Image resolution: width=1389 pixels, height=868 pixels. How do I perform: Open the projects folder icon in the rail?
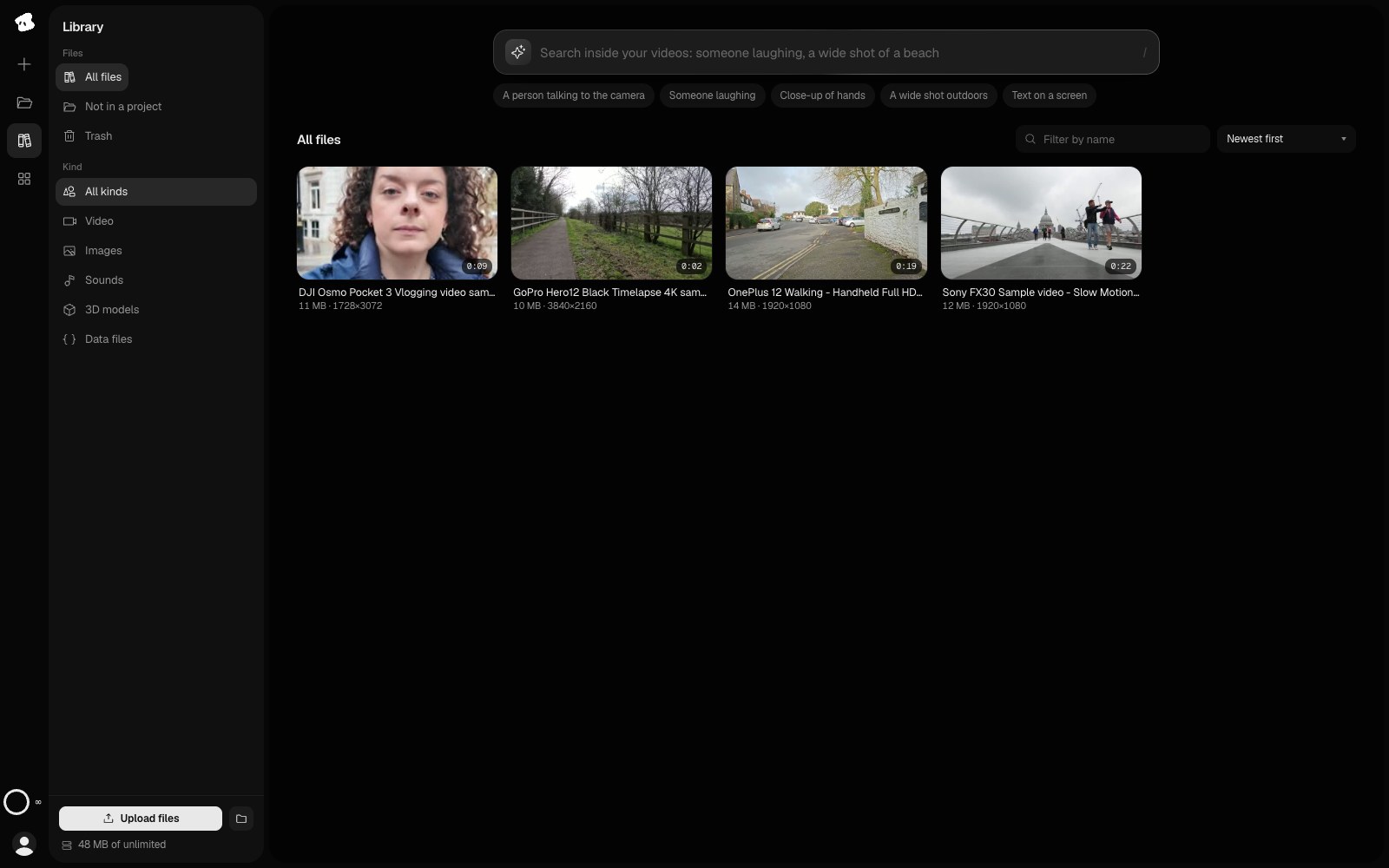point(24,102)
